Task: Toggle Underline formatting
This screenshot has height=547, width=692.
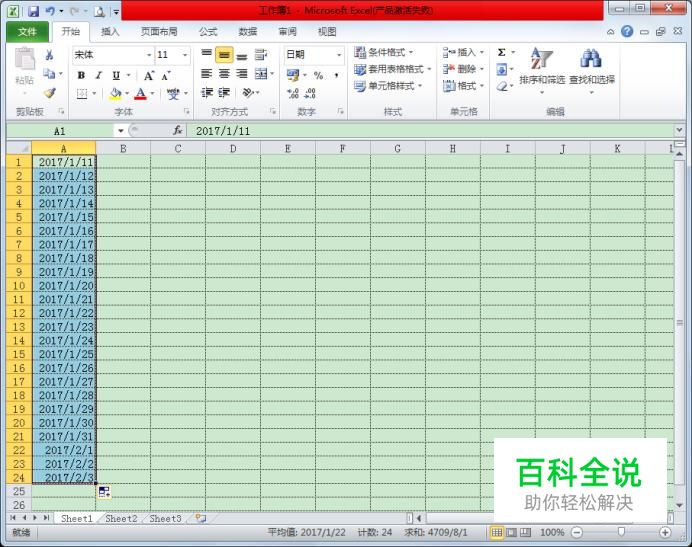Action: point(116,75)
